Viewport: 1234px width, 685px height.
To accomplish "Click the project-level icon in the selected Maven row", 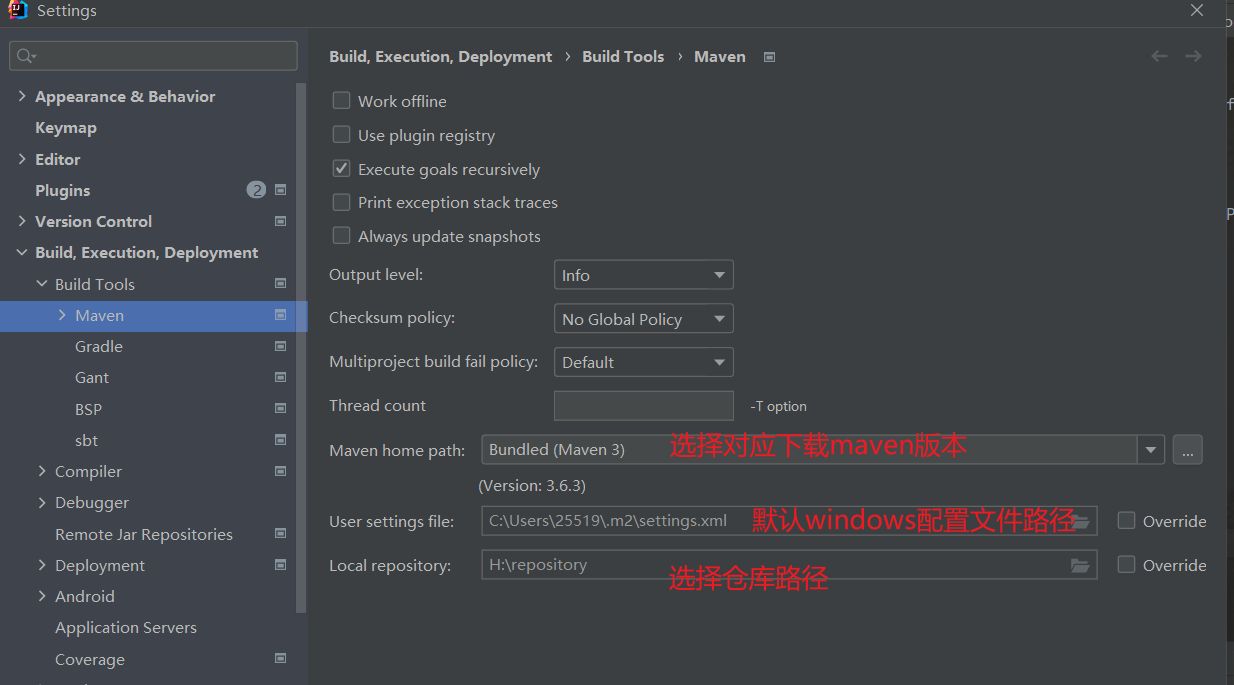I will coord(280,315).
